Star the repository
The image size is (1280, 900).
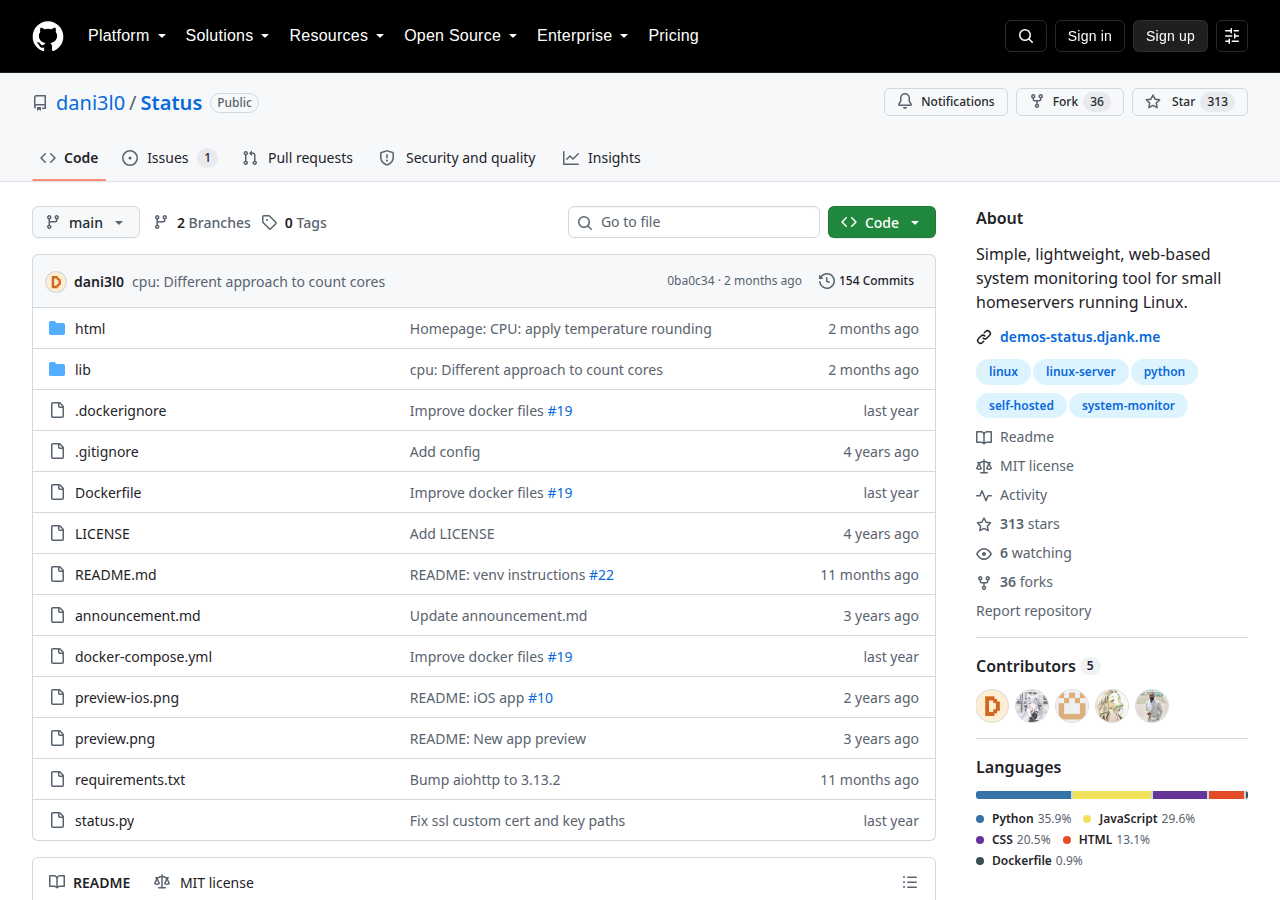(1190, 102)
